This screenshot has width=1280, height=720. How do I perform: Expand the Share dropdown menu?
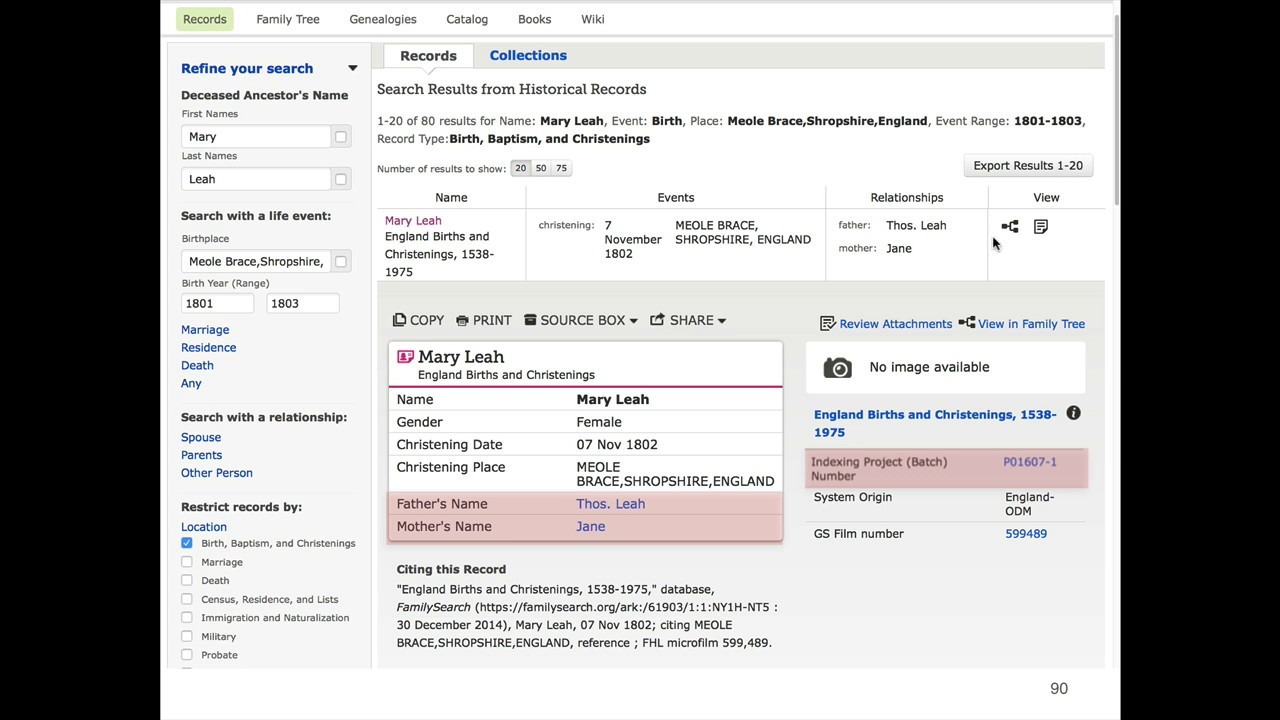tap(688, 320)
